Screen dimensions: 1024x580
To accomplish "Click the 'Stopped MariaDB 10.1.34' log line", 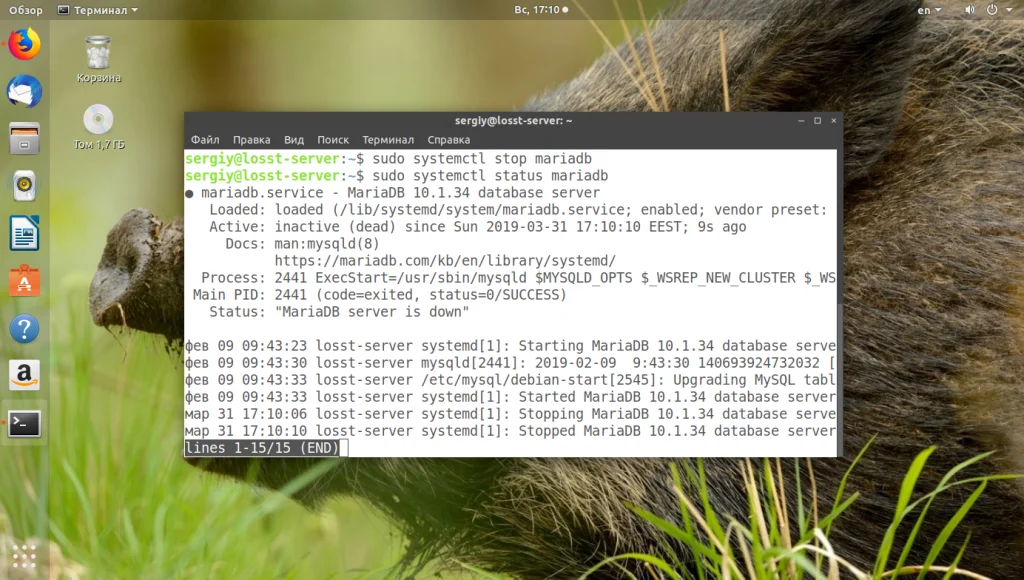I will pos(510,431).
